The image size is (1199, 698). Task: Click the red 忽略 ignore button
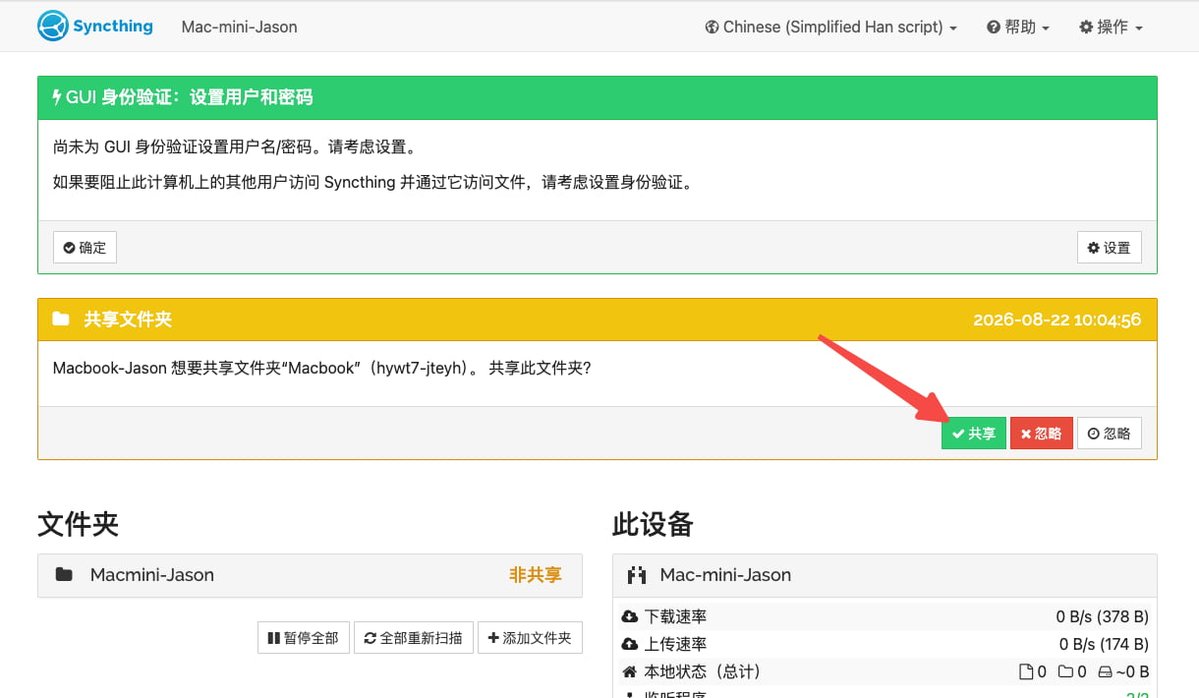tap(1041, 433)
